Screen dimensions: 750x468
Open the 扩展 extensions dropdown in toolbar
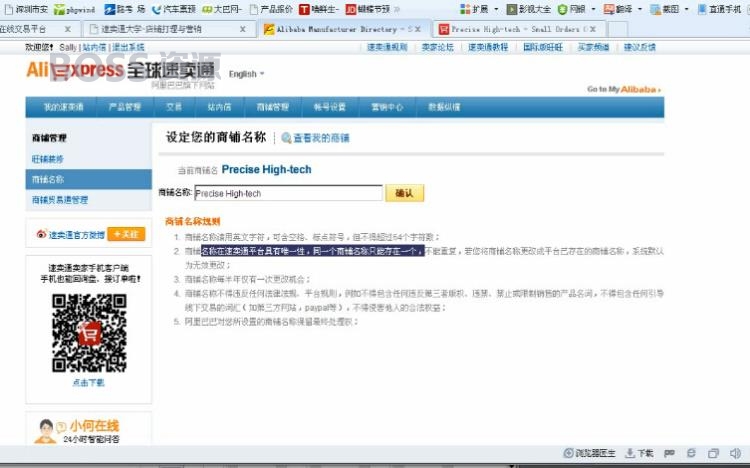point(479,9)
